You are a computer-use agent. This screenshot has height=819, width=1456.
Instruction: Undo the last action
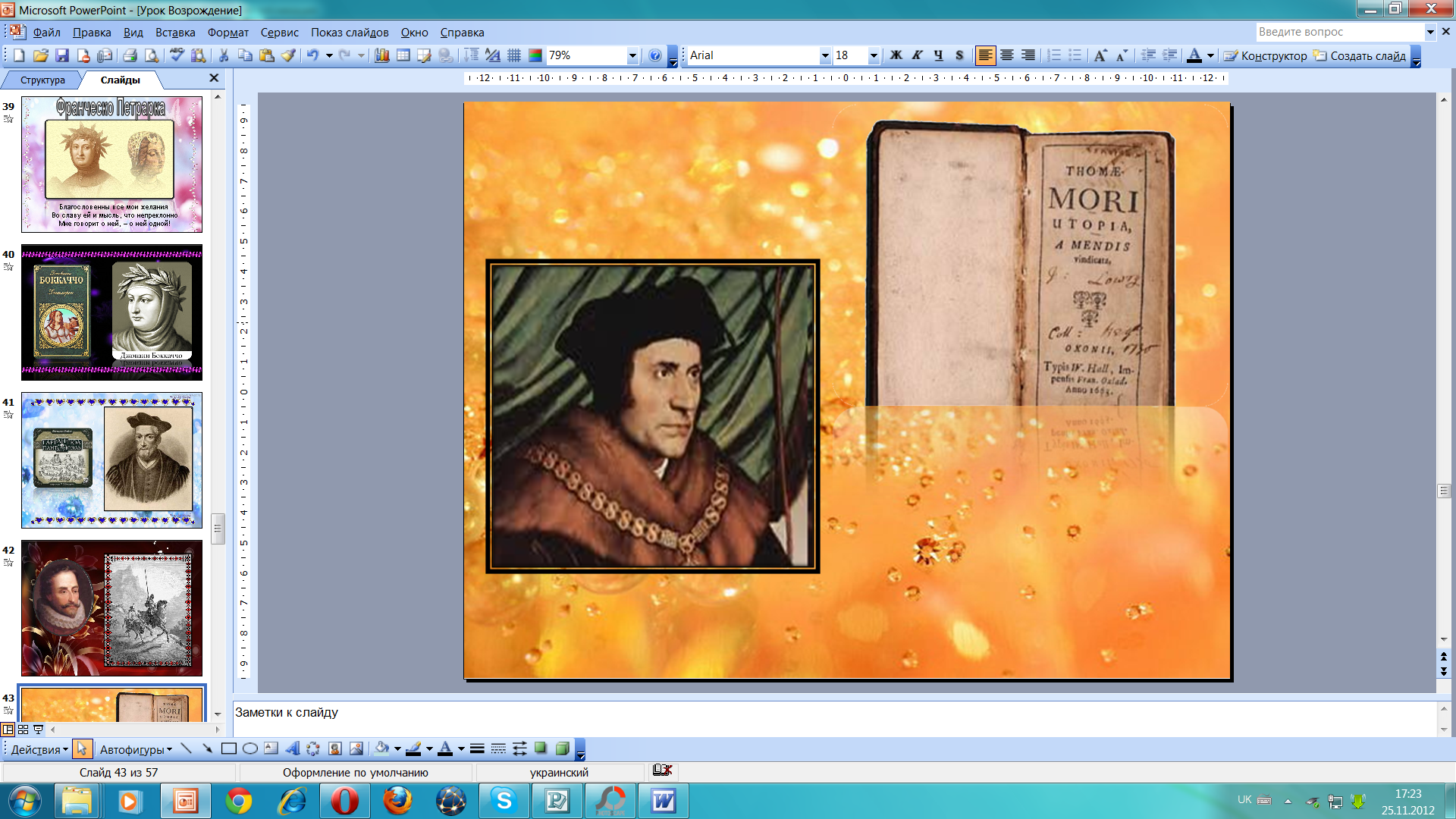[312, 55]
